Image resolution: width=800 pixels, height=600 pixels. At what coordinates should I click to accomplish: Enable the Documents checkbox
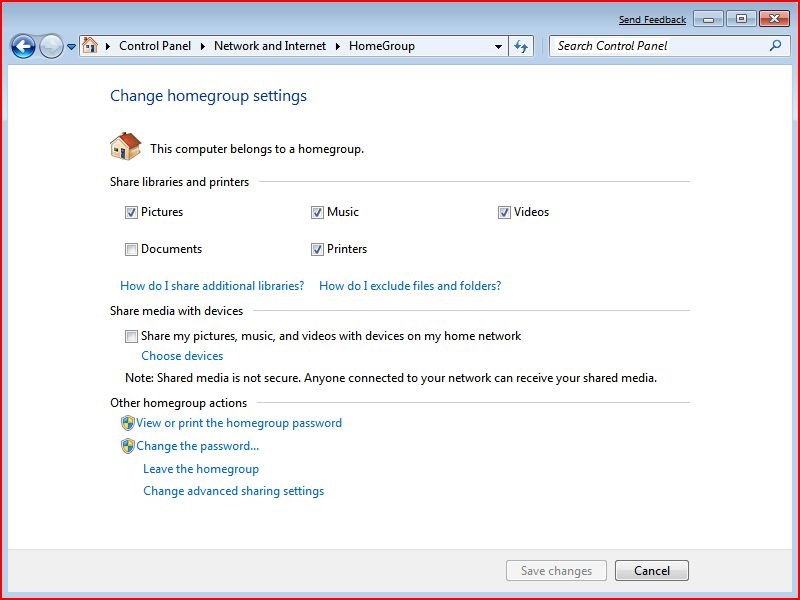coord(131,249)
